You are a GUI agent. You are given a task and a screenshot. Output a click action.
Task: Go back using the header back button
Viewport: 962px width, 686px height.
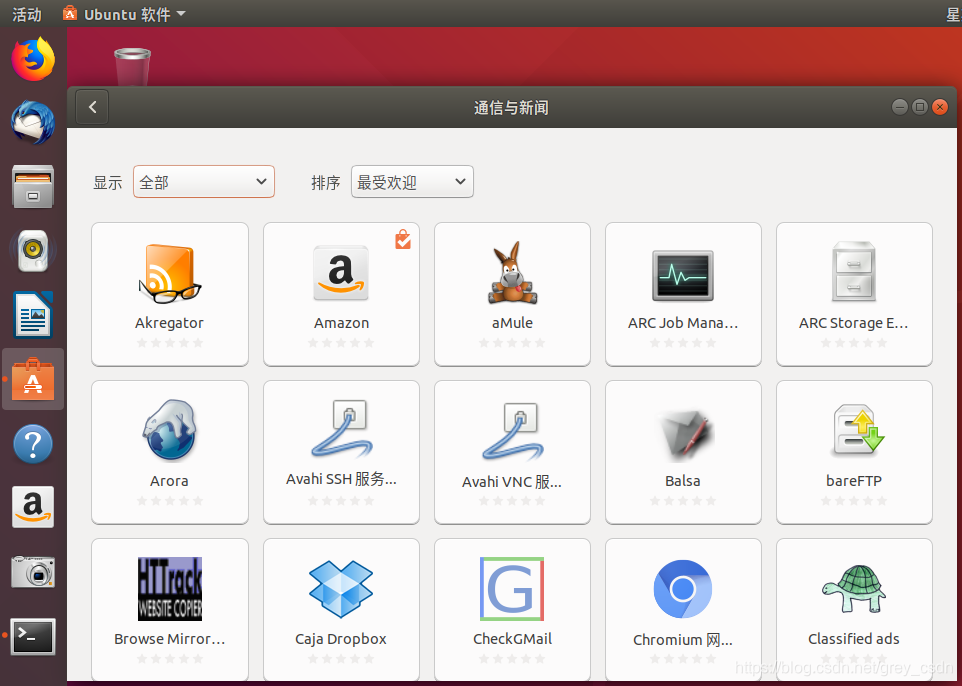92,107
